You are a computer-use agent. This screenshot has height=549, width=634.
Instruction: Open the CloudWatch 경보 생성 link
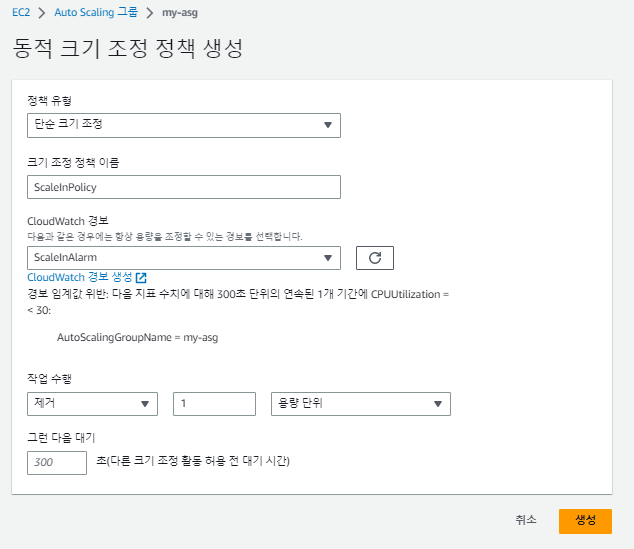coord(80,277)
